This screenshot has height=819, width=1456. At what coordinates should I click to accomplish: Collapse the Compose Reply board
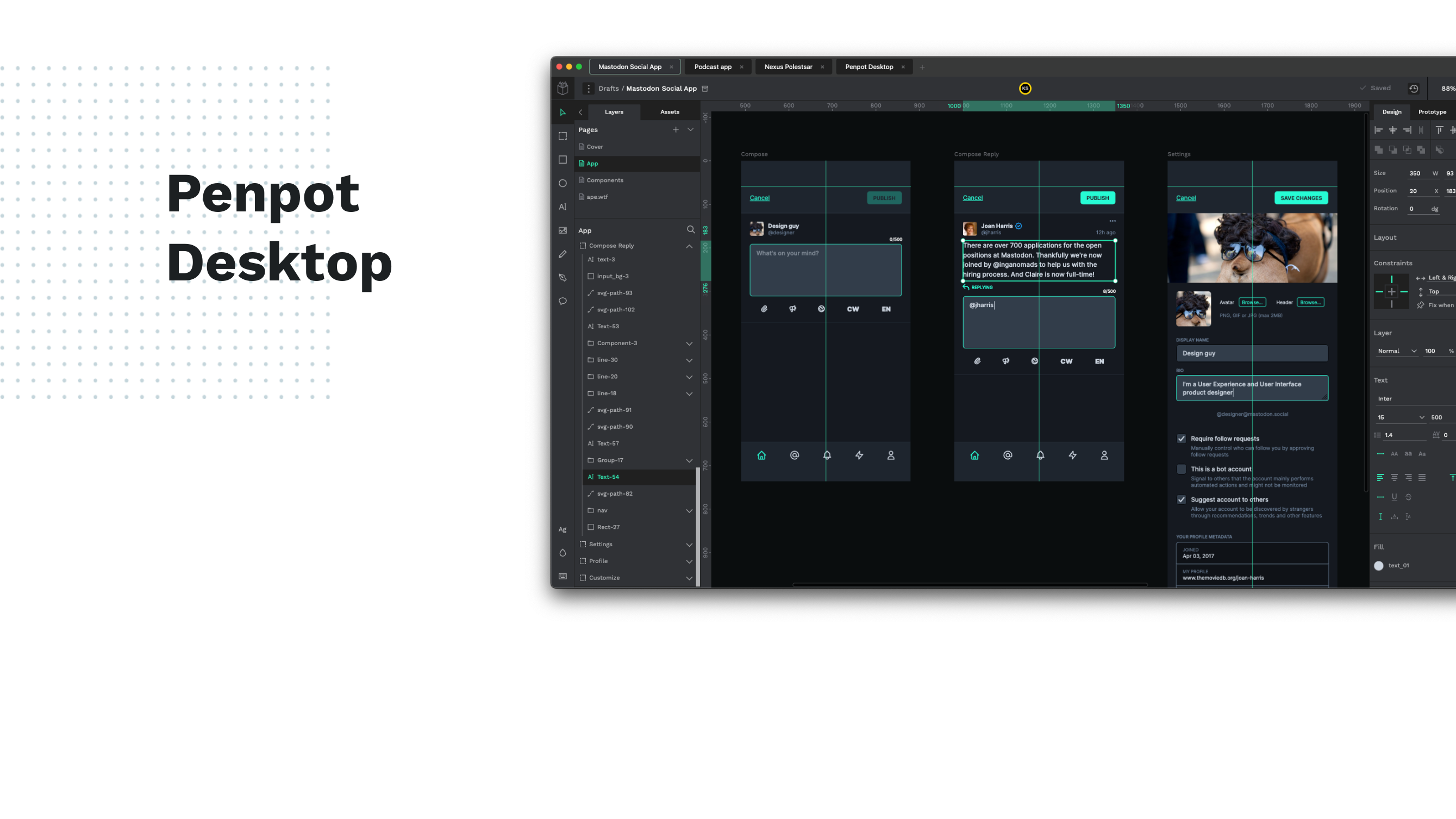[689, 246]
